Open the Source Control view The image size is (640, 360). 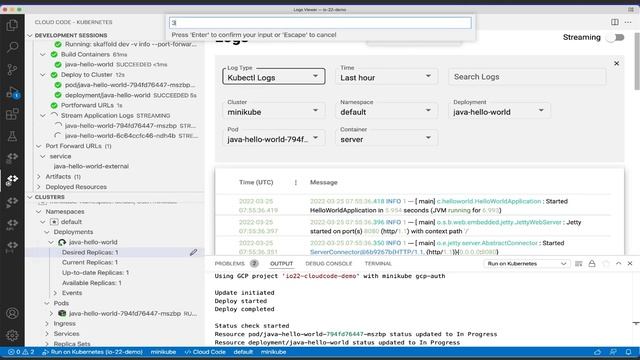tap(12, 70)
